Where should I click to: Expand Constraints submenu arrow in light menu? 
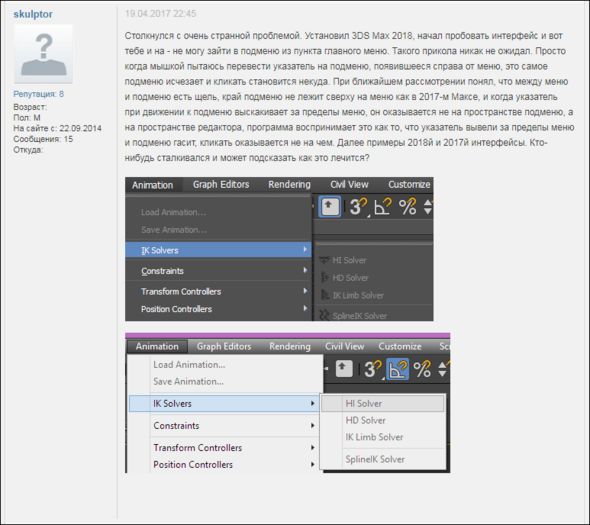pos(312,426)
